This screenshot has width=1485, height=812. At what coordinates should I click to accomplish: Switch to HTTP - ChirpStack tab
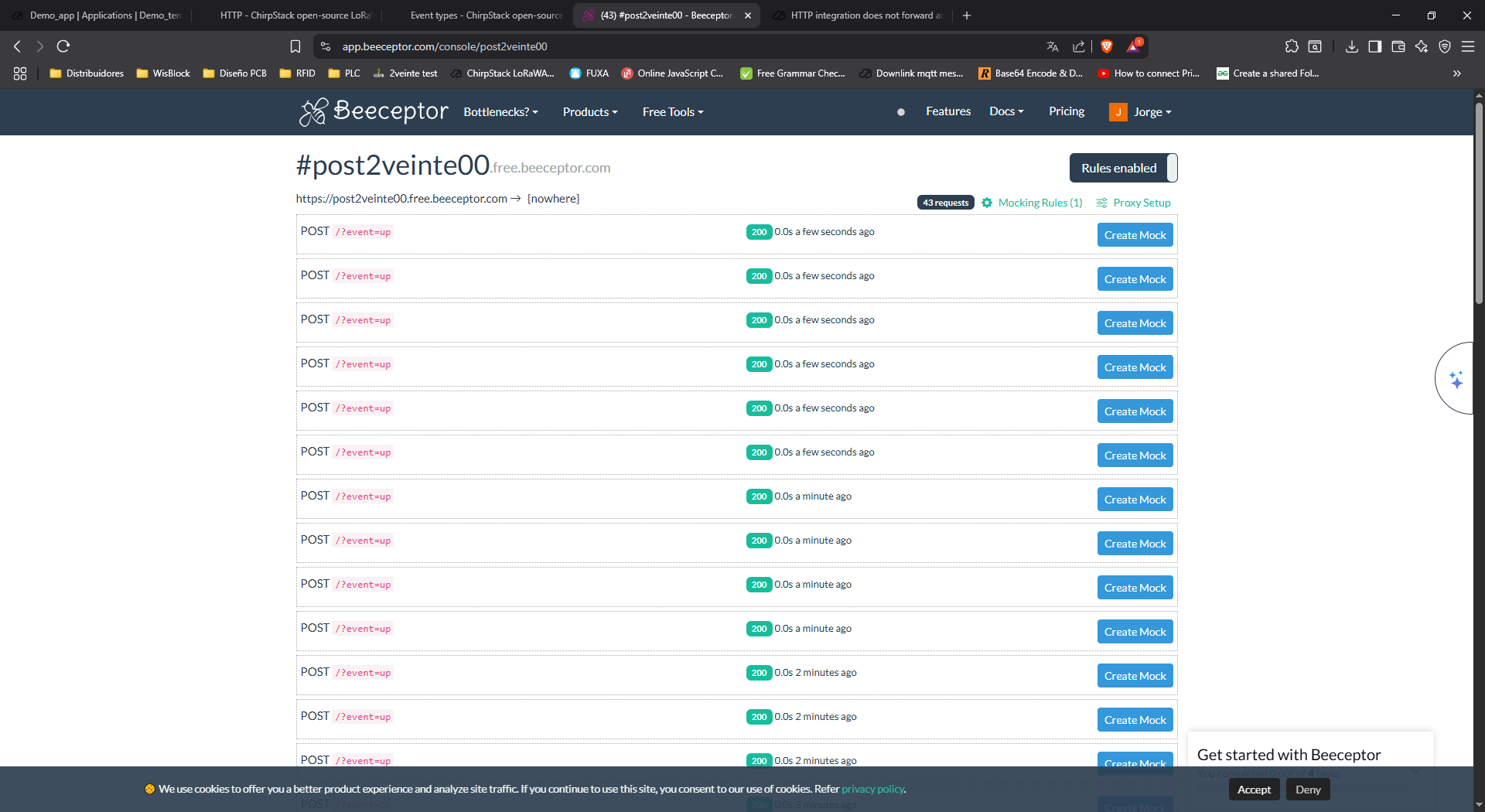[x=286, y=15]
